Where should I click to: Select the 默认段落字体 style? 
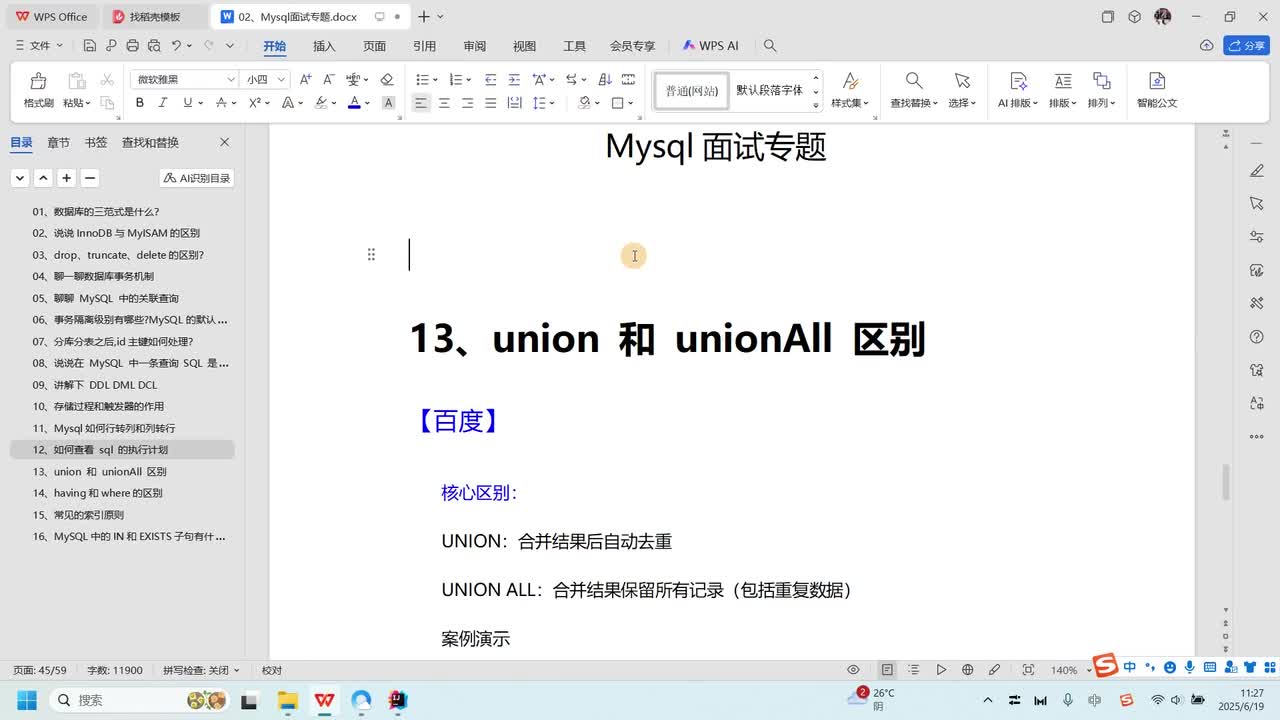tap(770, 90)
